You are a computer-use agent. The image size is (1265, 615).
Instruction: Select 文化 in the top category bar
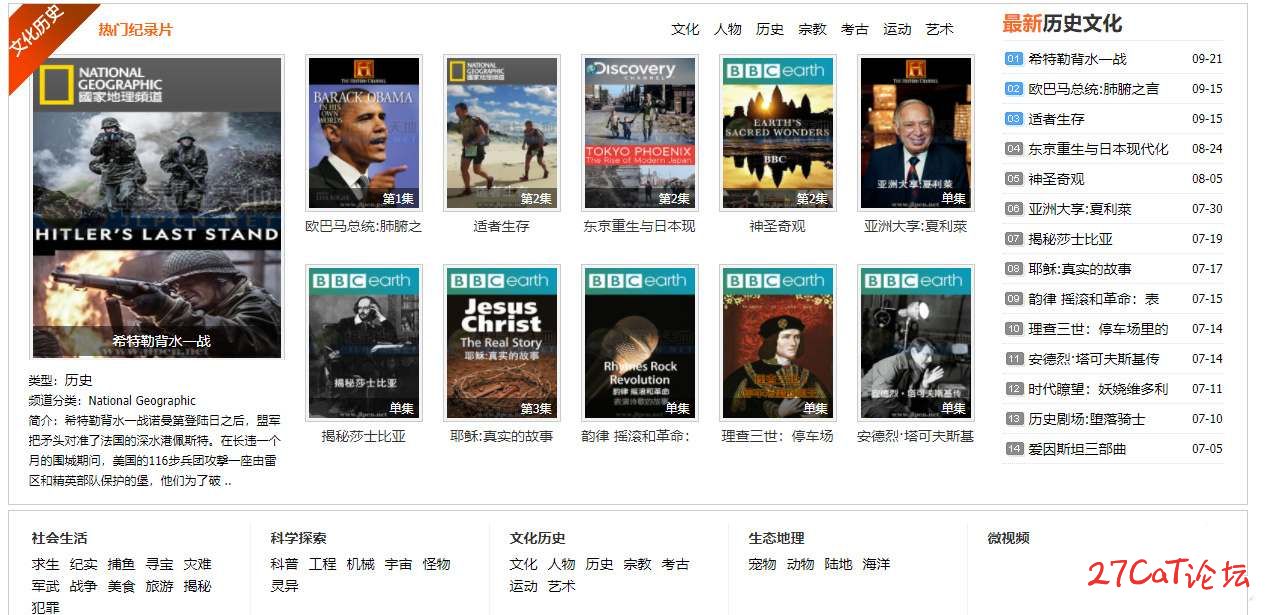[685, 30]
